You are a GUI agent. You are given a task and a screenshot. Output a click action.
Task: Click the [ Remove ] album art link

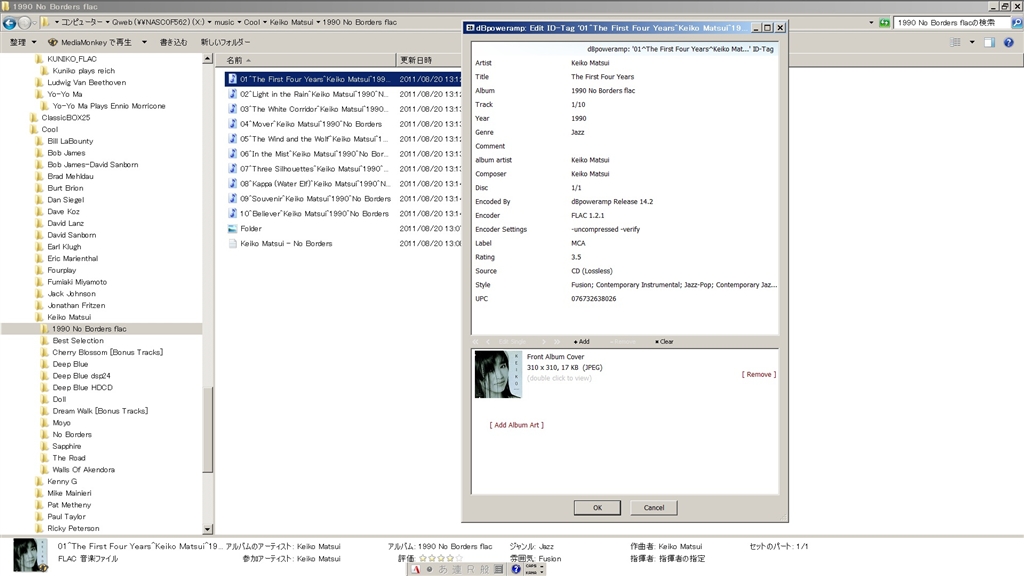tap(758, 374)
